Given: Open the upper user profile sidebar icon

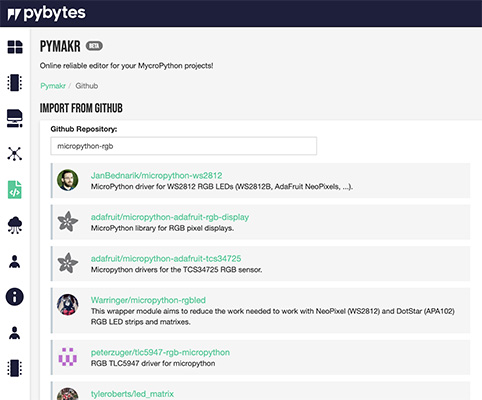Looking at the screenshot, I should click(x=15, y=262).
